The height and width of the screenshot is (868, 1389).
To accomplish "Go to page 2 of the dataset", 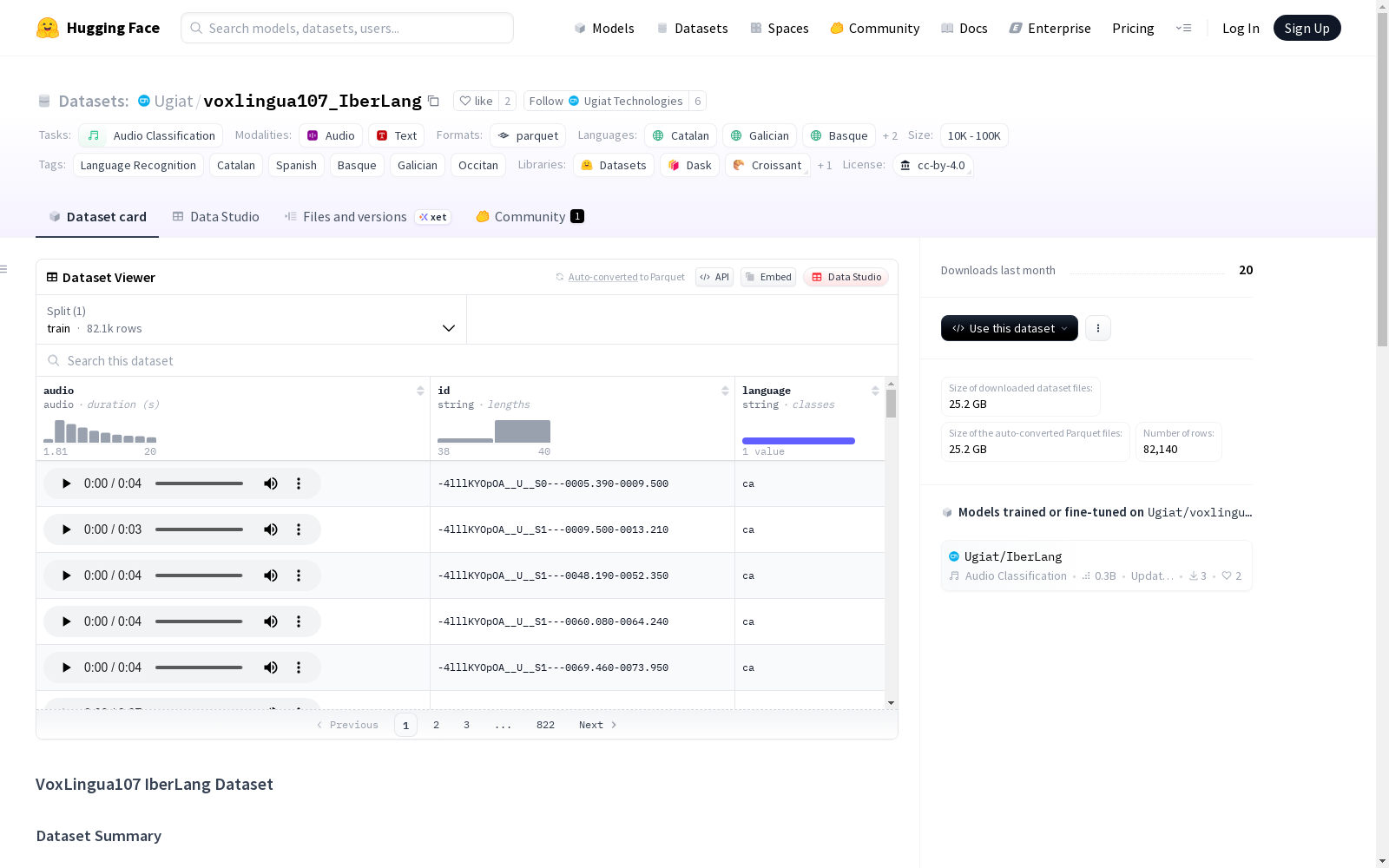I will pyautogui.click(x=436, y=725).
